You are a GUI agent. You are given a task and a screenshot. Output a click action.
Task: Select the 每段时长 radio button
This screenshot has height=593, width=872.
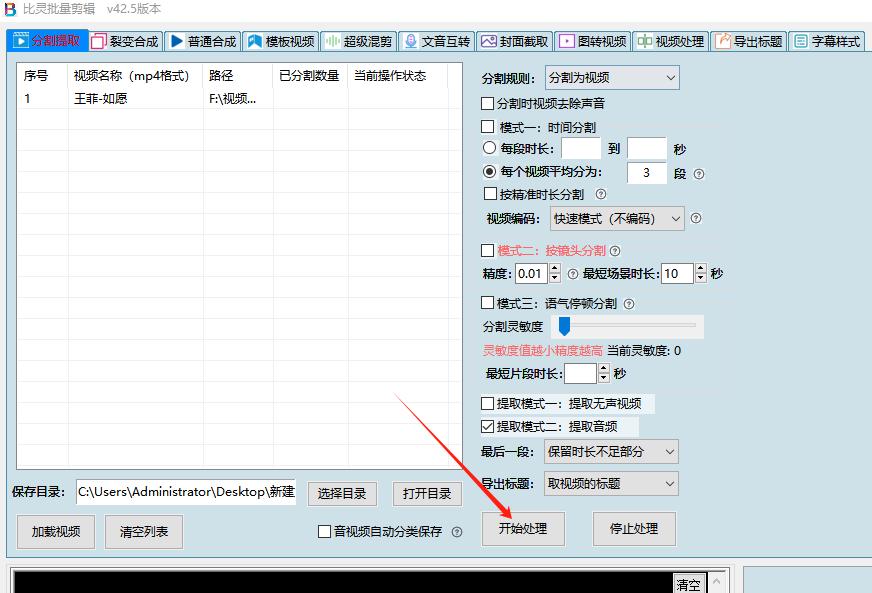pyautogui.click(x=488, y=148)
